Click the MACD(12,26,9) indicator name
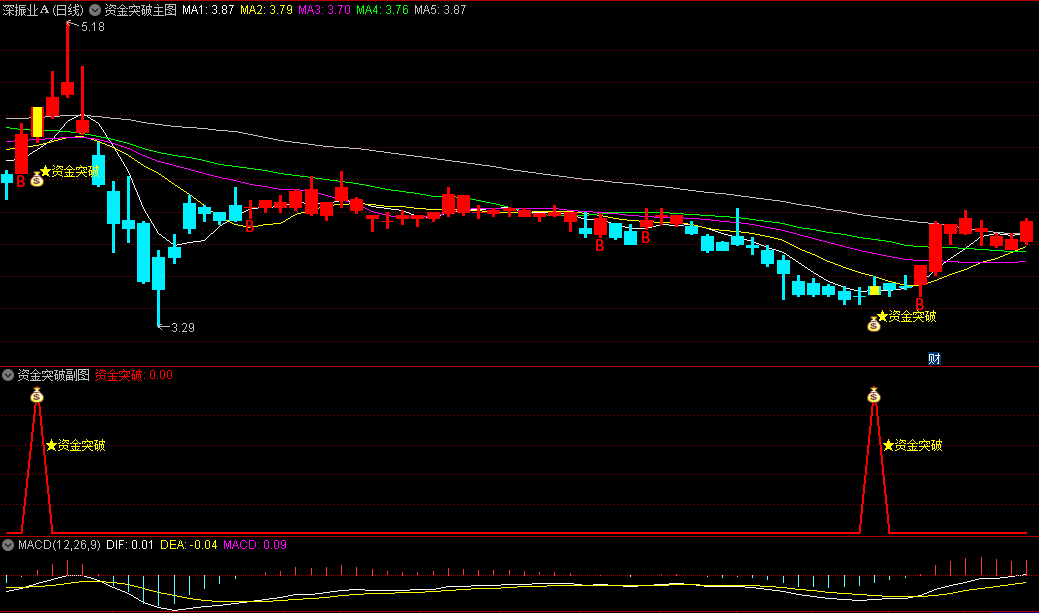1039x613 pixels. click(x=59, y=545)
